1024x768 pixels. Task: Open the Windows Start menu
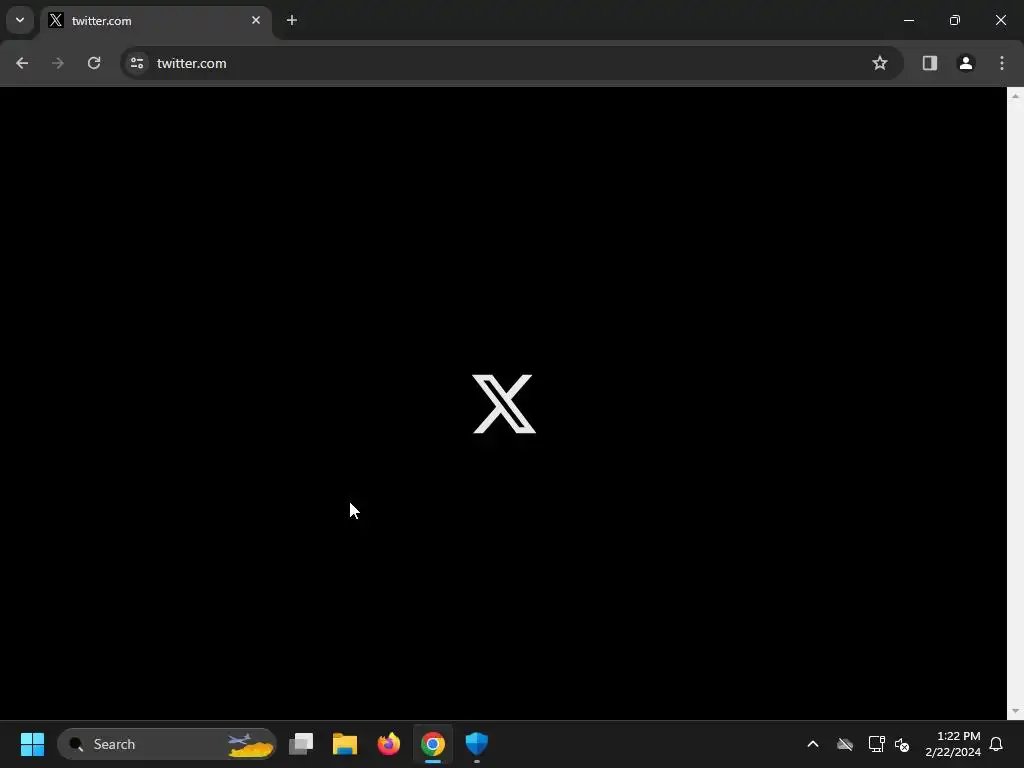pos(32,744)
